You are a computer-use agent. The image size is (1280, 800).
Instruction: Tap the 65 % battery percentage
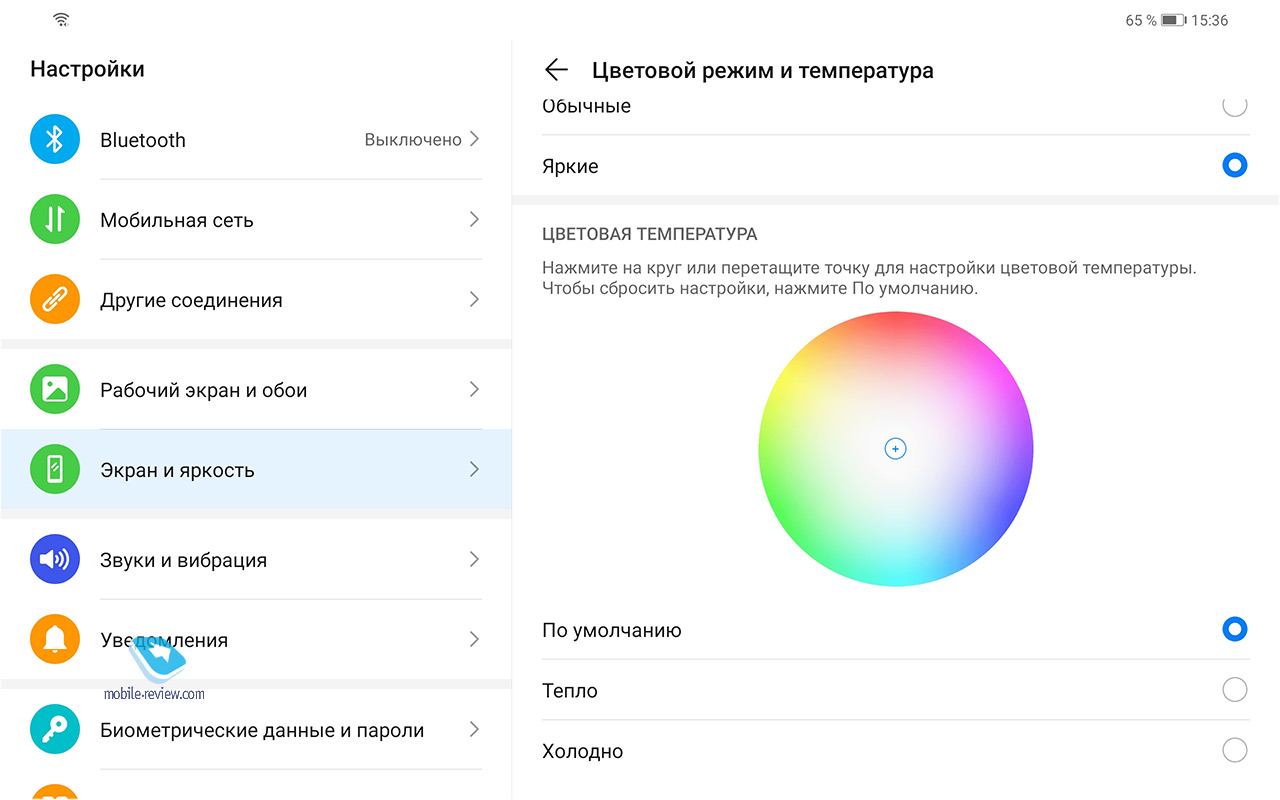(x=1140, y=20)
